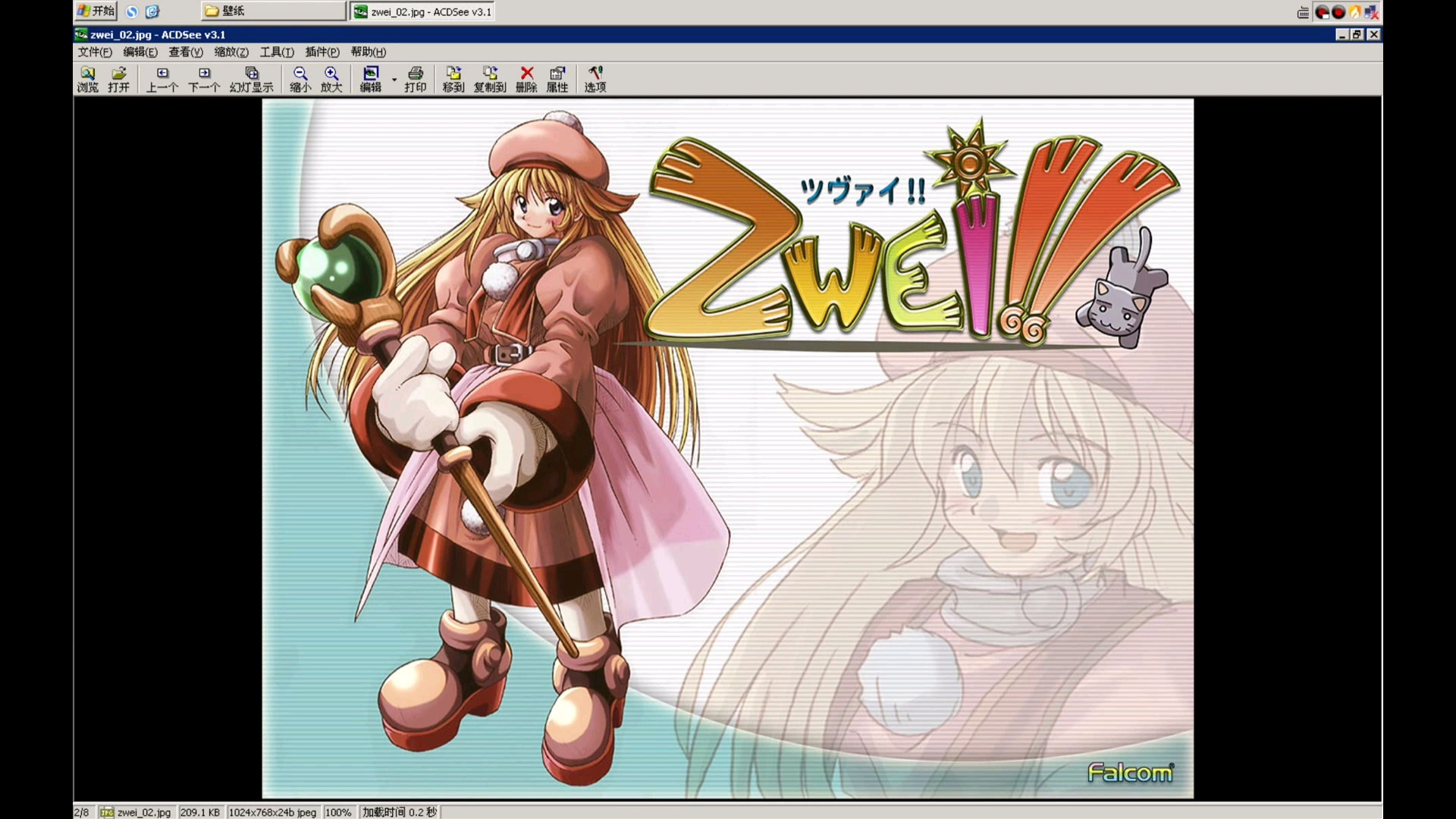Screen dimensions: 1456x819
Task: Open the 缩放(Z) menu
Action: pos(231,52)
